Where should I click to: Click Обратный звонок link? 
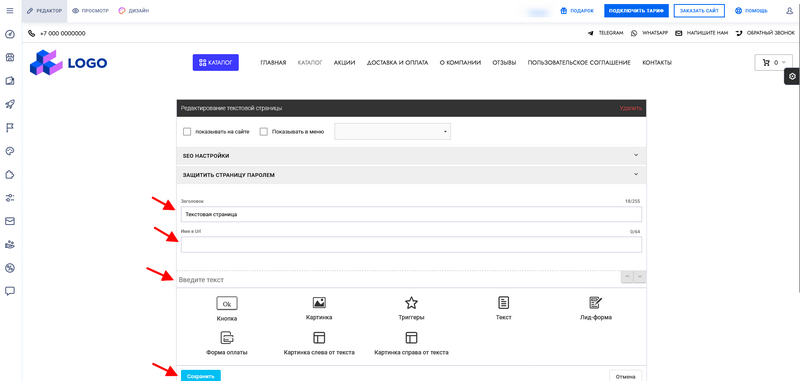coord(765,33)
